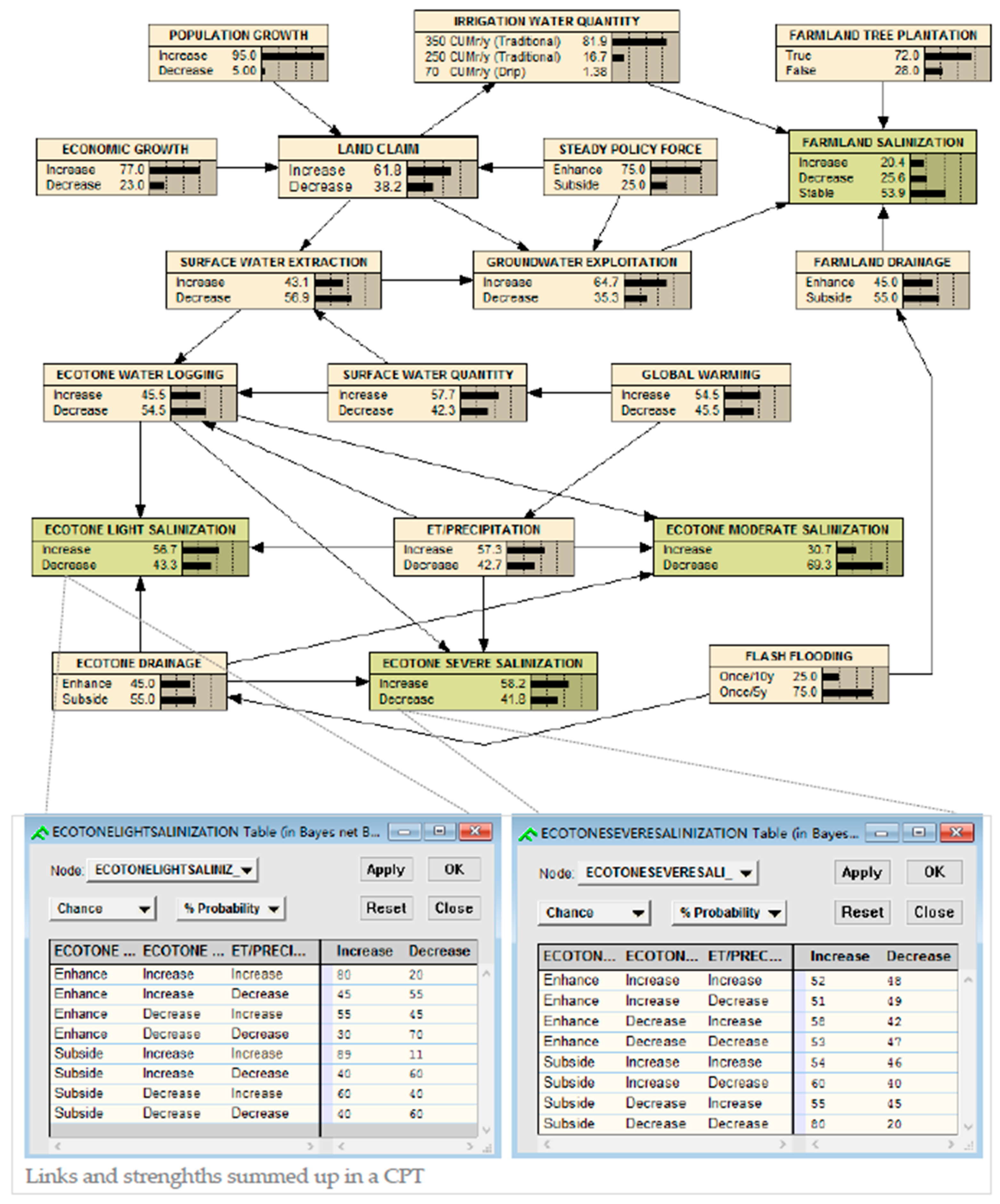The height and width of the screenshot is (1204, 1000).
Task: Minimize the ECOTONESEVERESALINIZATION table window
Action: click(x=882, y=833)
